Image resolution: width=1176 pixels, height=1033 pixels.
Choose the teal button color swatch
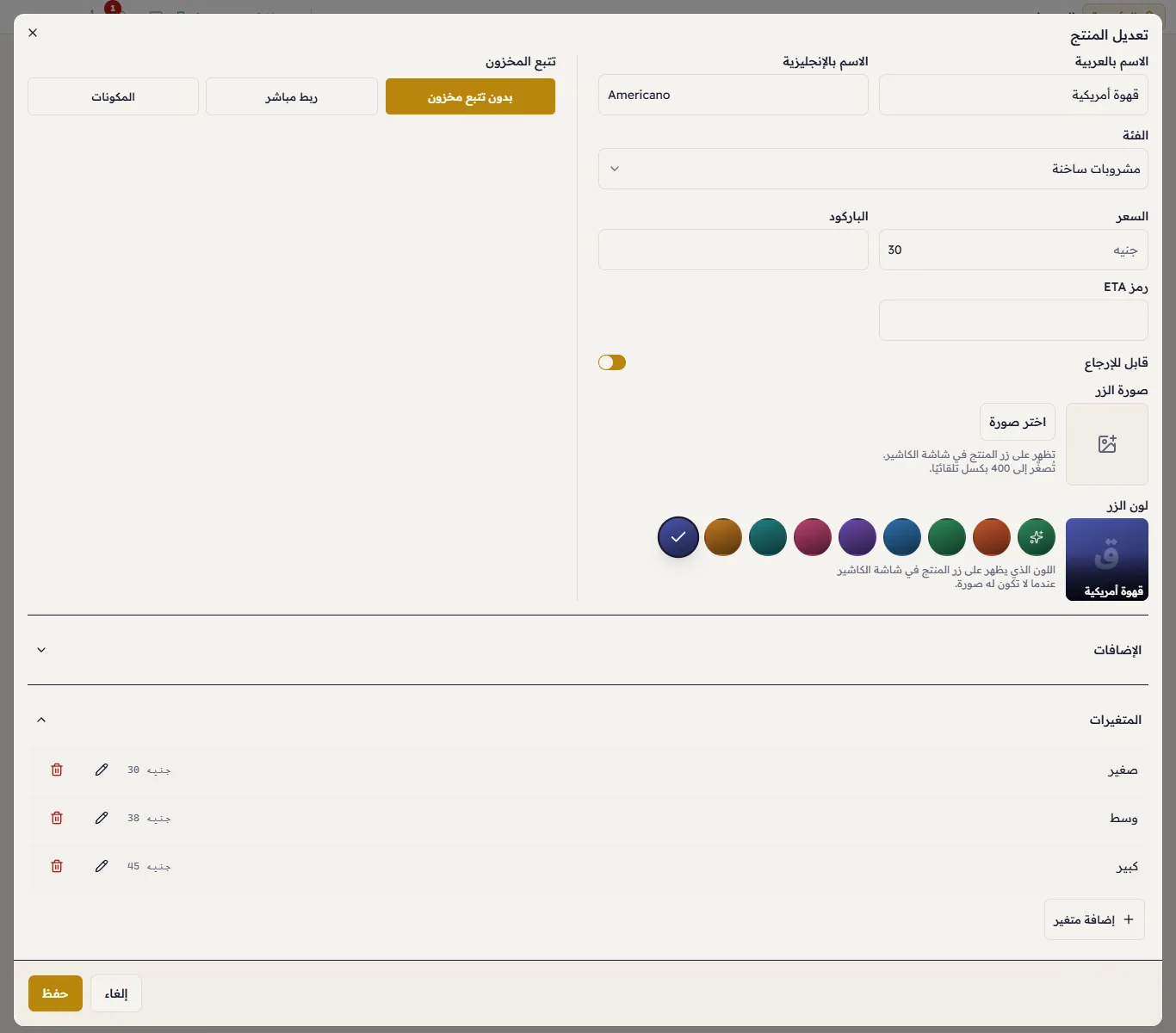[x=768, y=537]
